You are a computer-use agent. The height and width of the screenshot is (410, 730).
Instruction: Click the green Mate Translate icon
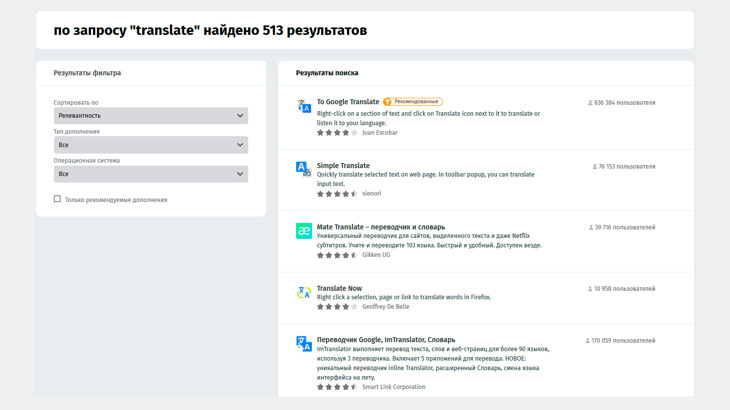pos(304,231)
